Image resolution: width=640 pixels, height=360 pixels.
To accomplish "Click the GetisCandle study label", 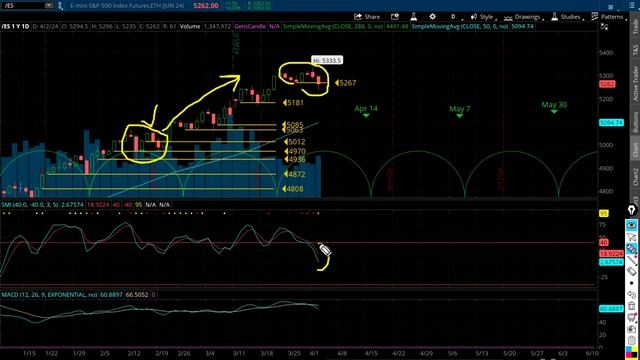I will tap(250, 26).
